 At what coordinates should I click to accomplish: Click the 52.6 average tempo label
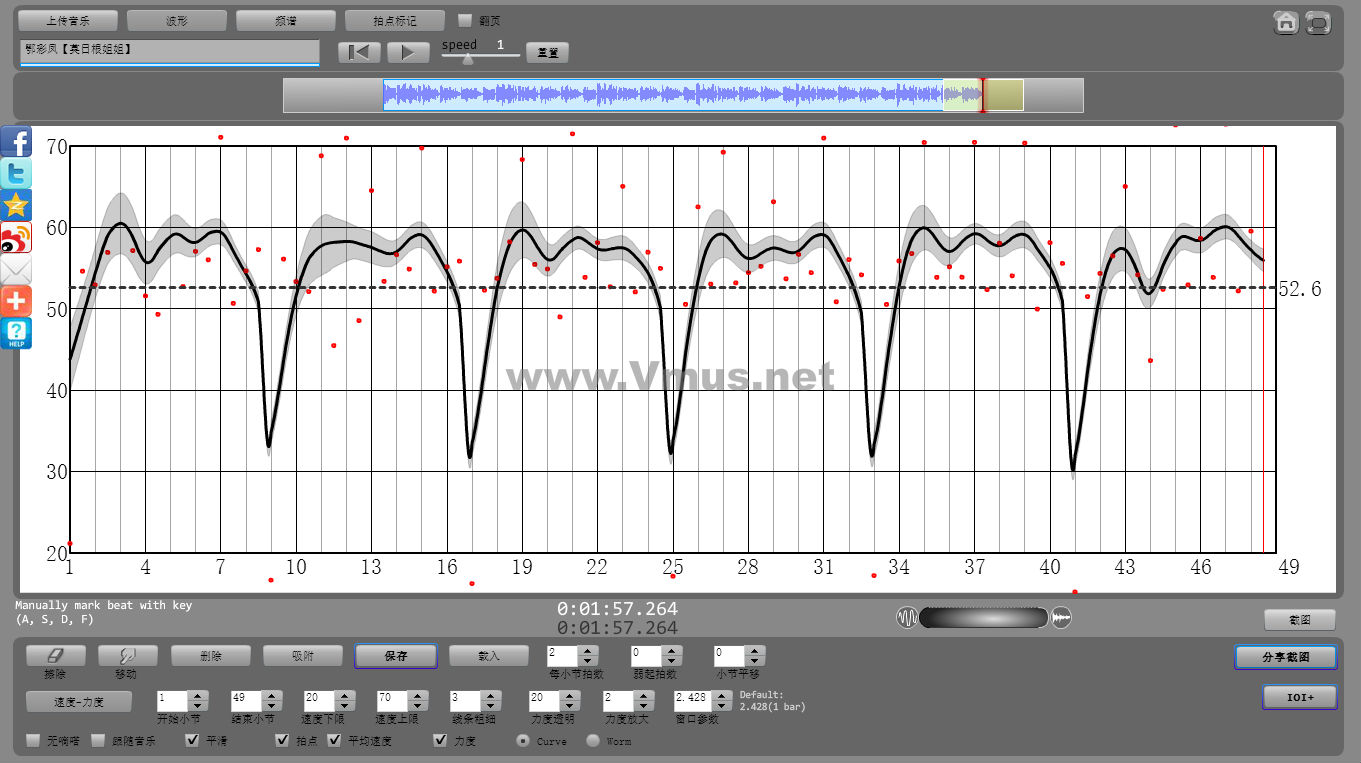click(x=1300, y=289)
